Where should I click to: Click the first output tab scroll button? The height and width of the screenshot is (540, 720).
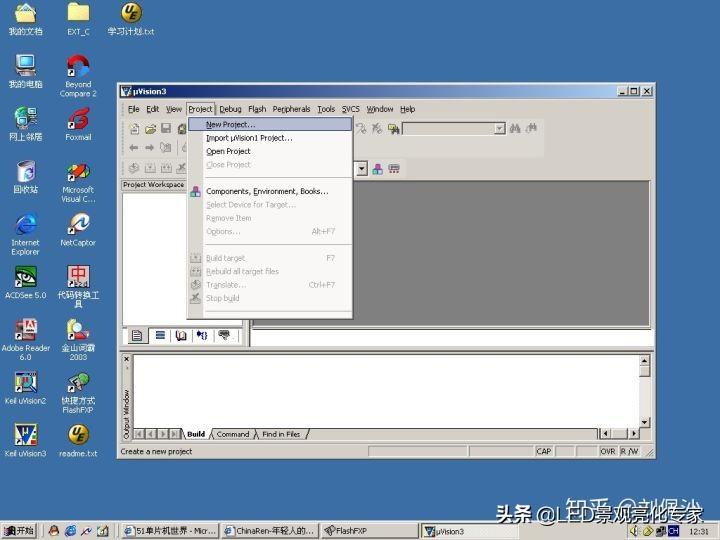pyautogui.click(x=139, y=433)
